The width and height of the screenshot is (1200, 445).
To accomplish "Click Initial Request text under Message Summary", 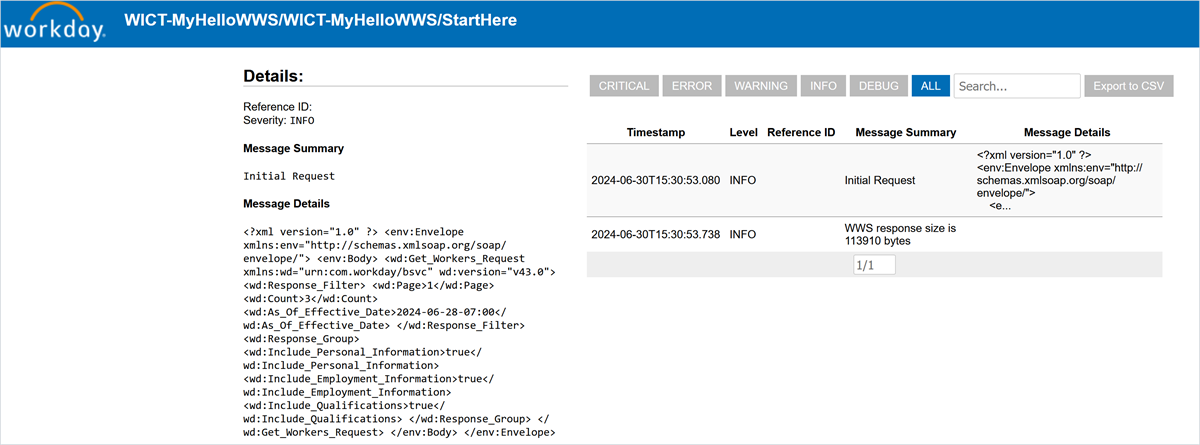I will [x=289, y=176].
